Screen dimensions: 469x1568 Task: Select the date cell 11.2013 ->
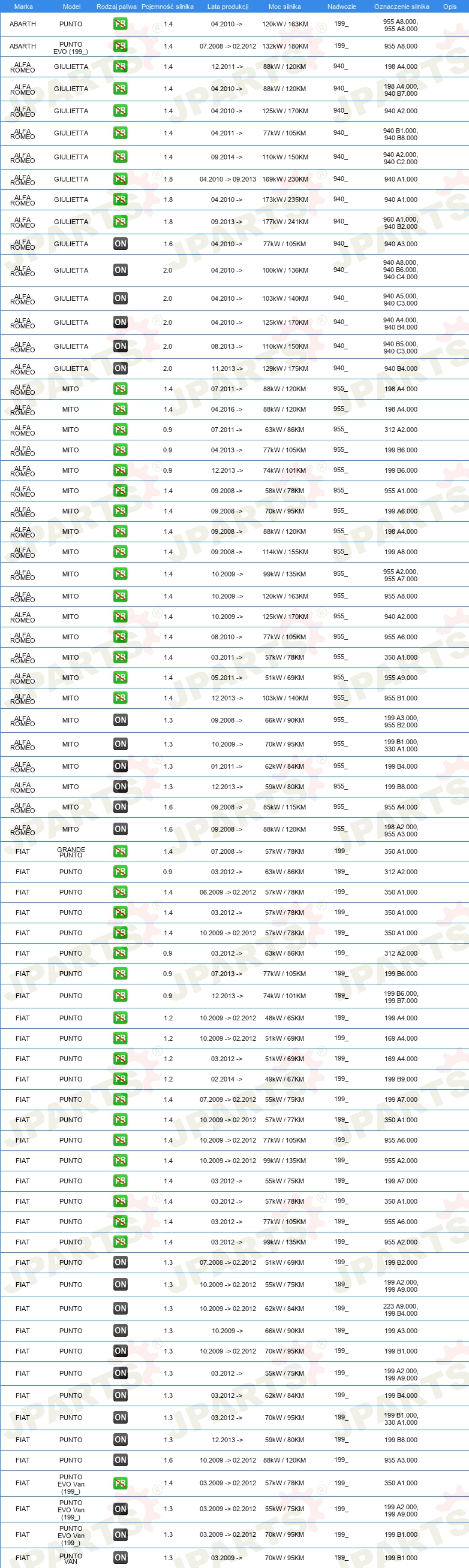(227, 369)
